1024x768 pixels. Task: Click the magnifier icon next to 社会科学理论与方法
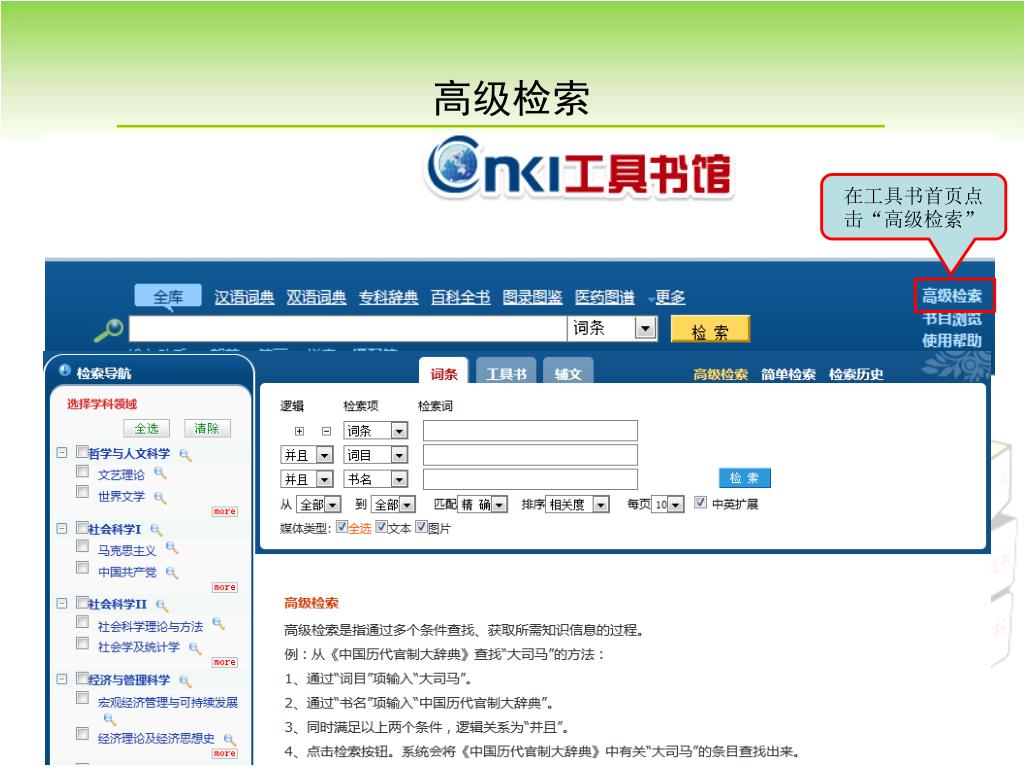(219, 624)
